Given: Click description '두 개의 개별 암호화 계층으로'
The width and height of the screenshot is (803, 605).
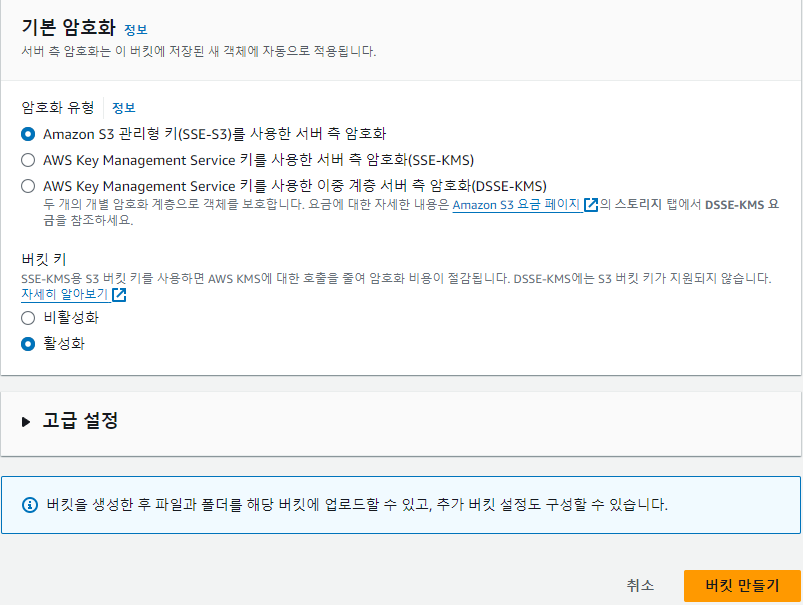Looking at the screenshot, I should [x=122, y=205].
